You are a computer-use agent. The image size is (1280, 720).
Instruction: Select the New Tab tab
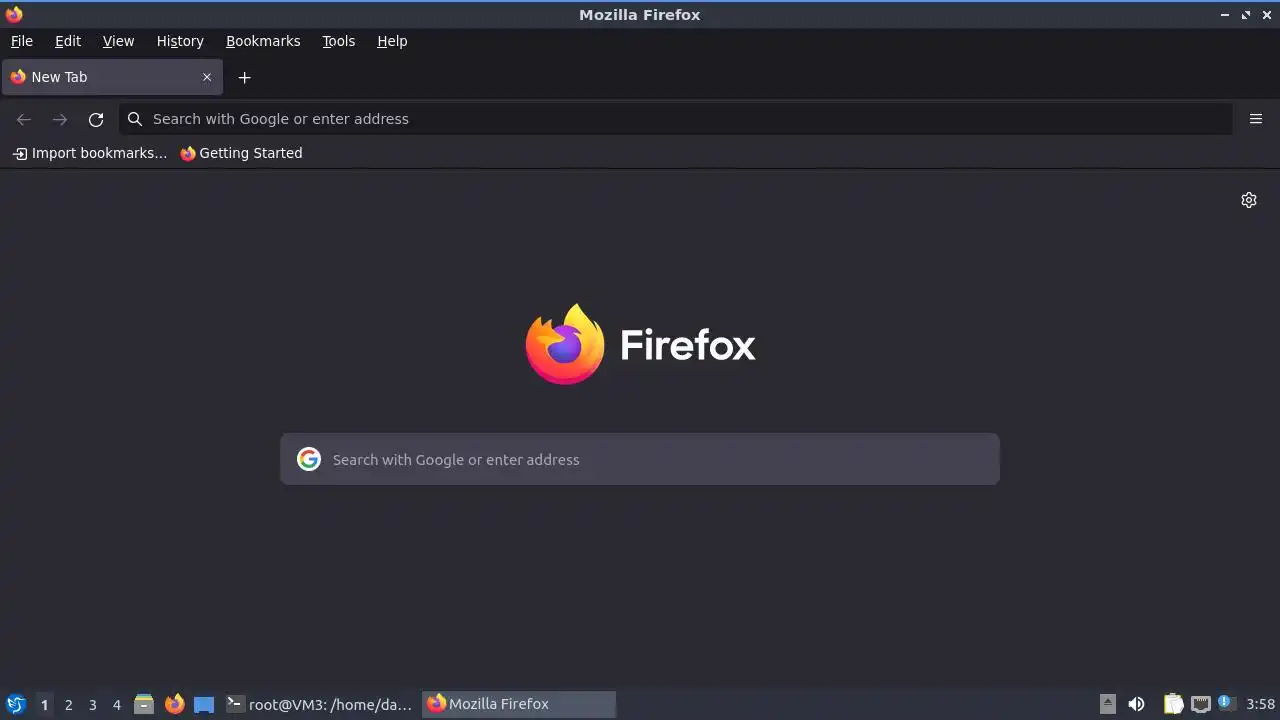[112, 77]
